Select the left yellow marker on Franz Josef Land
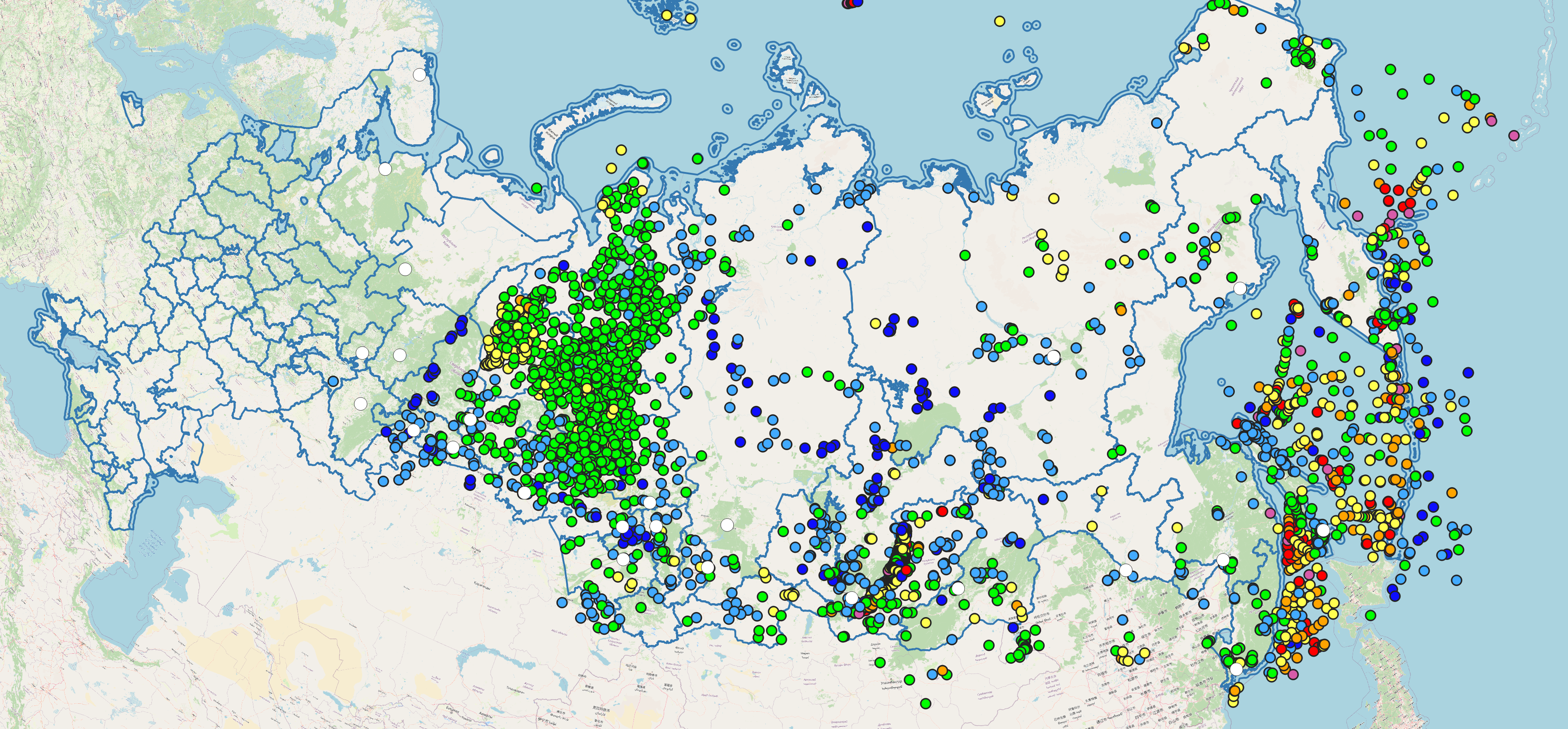 point(666,15)
